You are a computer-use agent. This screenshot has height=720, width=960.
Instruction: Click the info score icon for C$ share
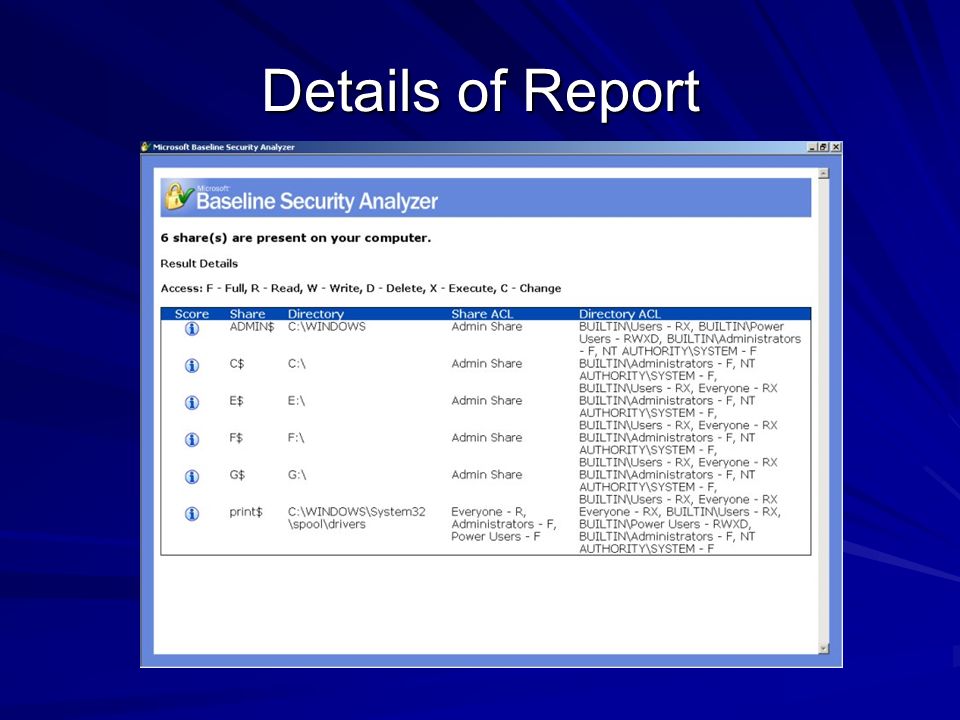pyautogui.click(x=192, y=366)
